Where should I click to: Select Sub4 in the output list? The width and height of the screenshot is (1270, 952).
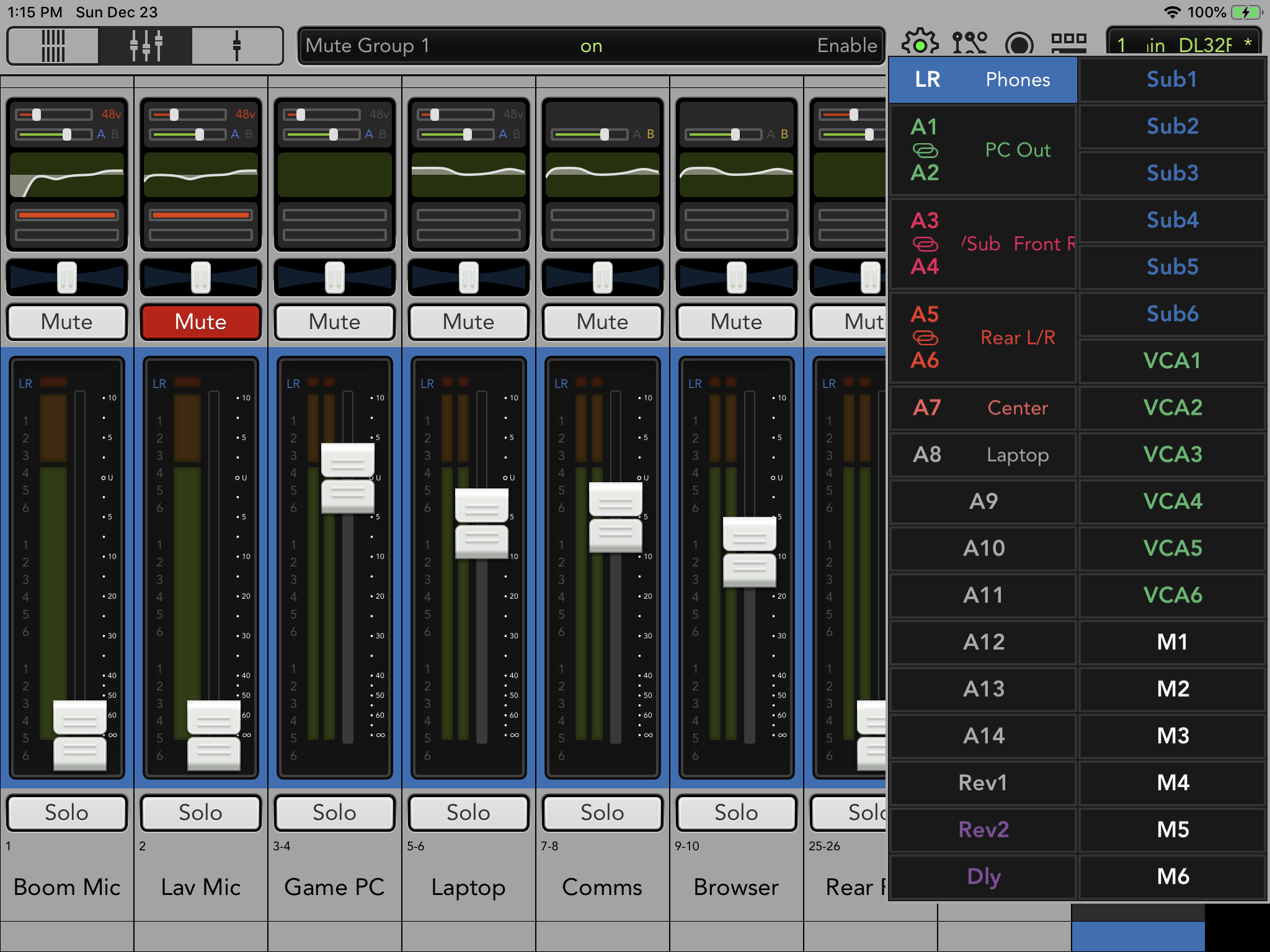1172,220
